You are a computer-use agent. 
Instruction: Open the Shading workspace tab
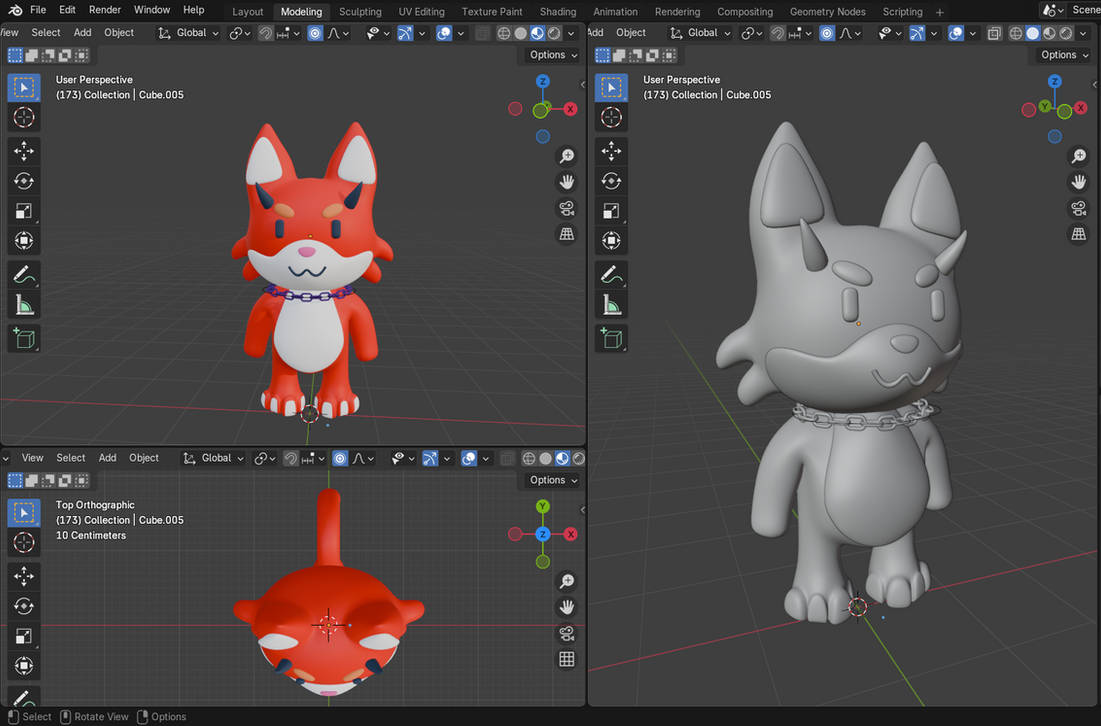point(558,12)
